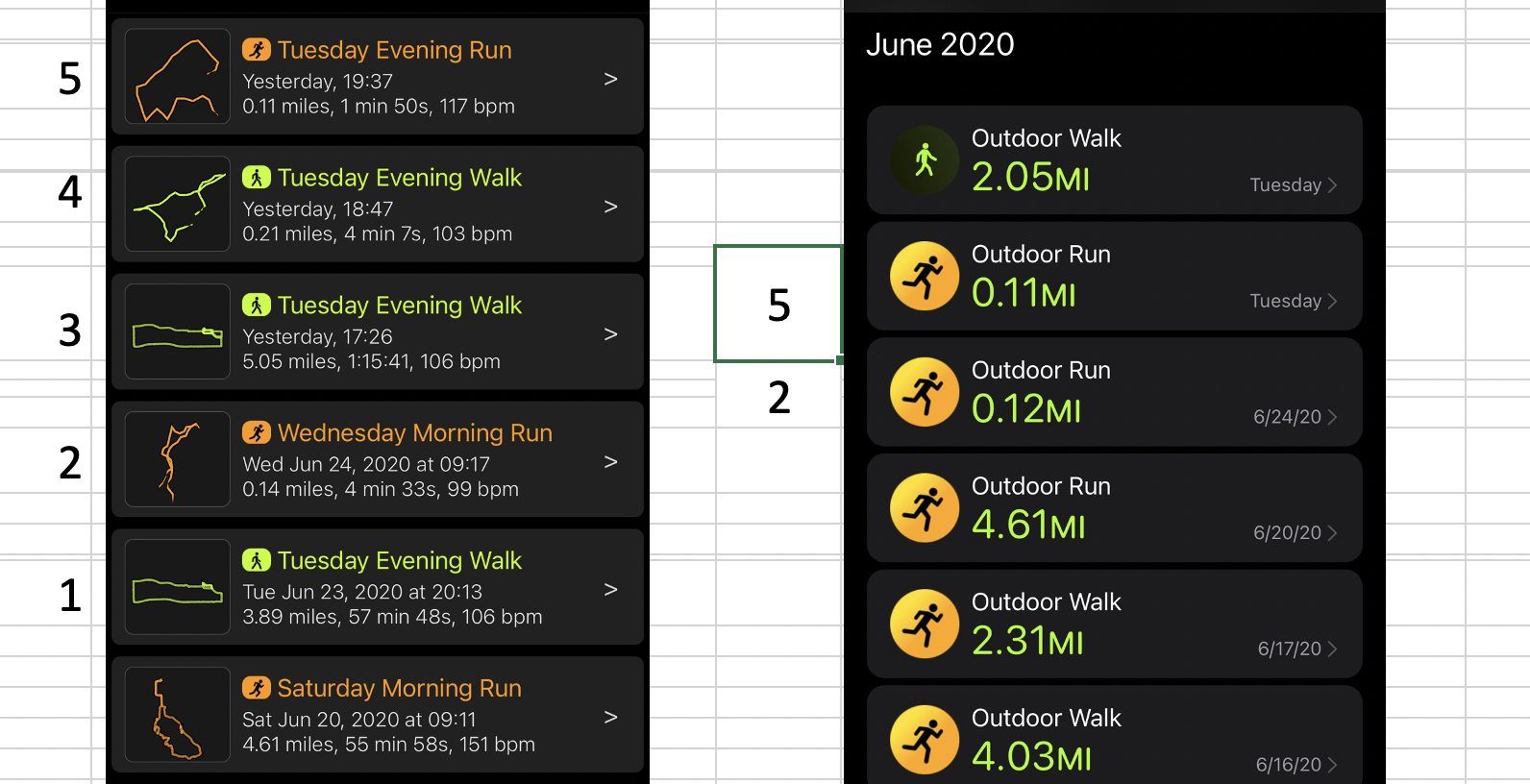This screenshot has height=784, width=1530.
Task: Open the Tuesday Evening Walk 17:26 title
Action: click(x=399, y=306)
